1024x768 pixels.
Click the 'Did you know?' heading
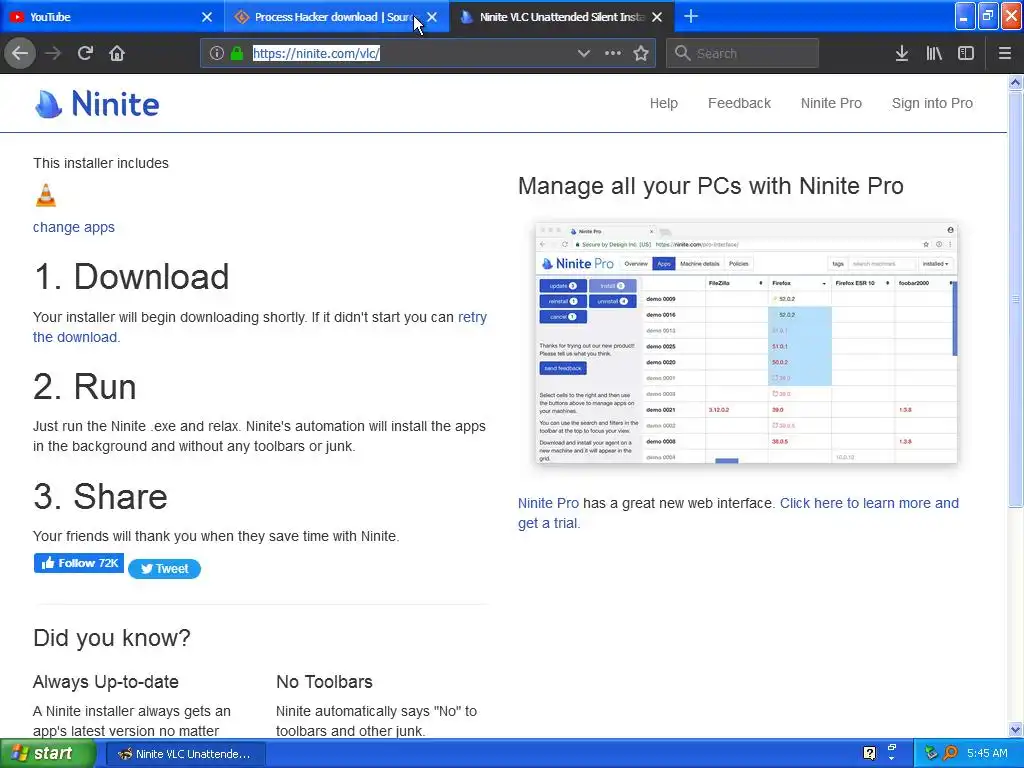[x=112, y=638]
